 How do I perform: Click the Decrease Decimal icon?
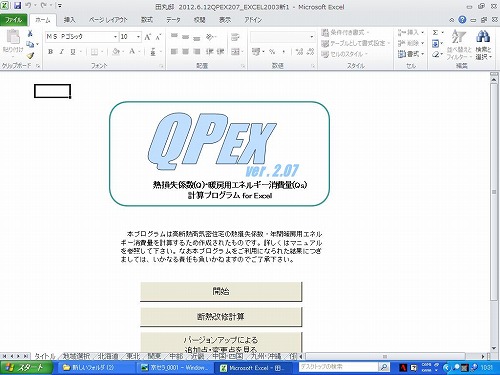(310, 52)
